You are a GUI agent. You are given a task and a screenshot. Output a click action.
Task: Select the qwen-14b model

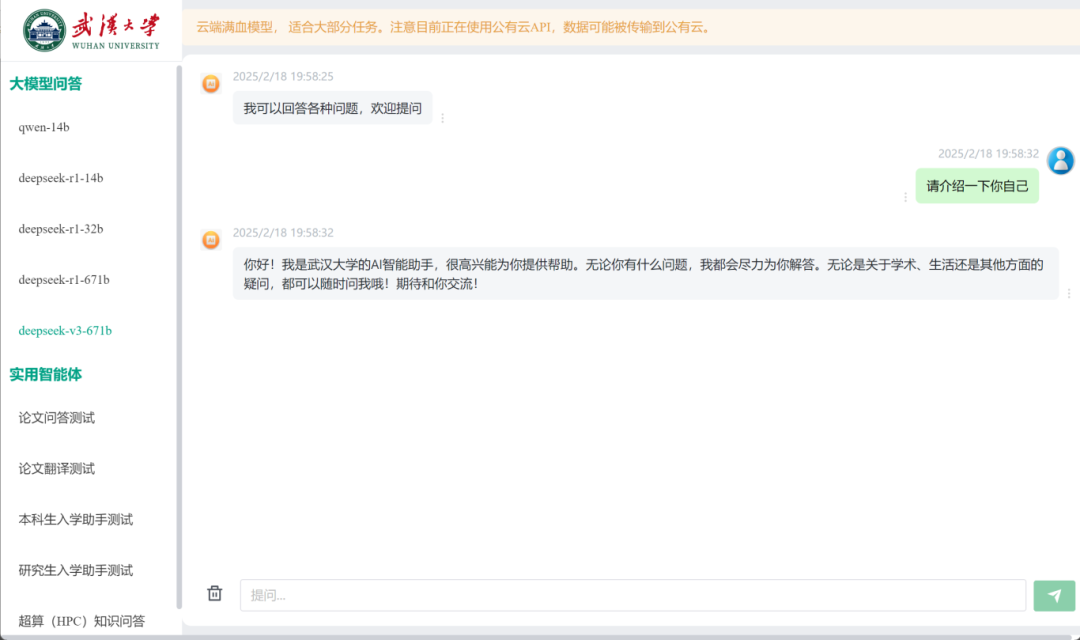(x=44, y=127)
